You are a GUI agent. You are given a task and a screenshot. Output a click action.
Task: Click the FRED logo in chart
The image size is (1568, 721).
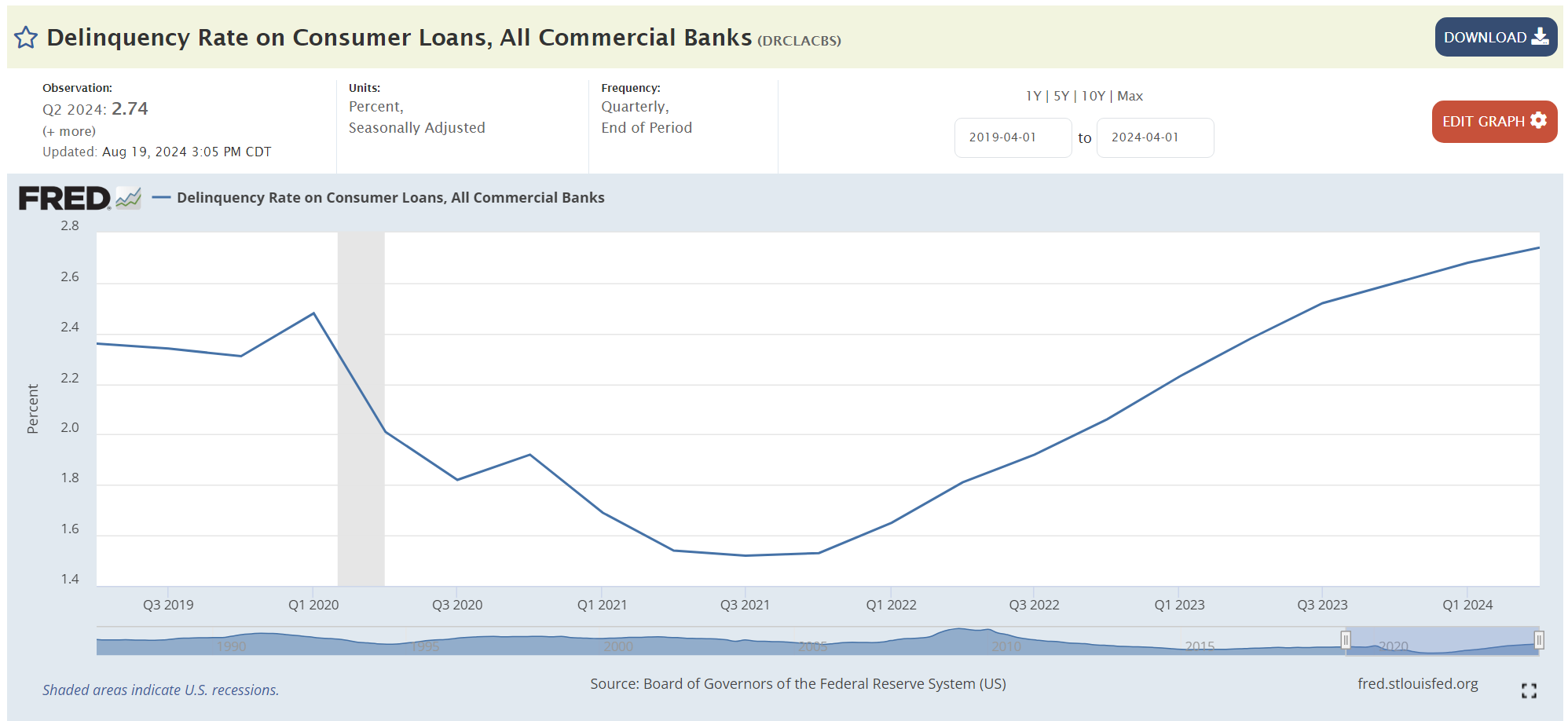pyautogui.click(x=79, y=198)
